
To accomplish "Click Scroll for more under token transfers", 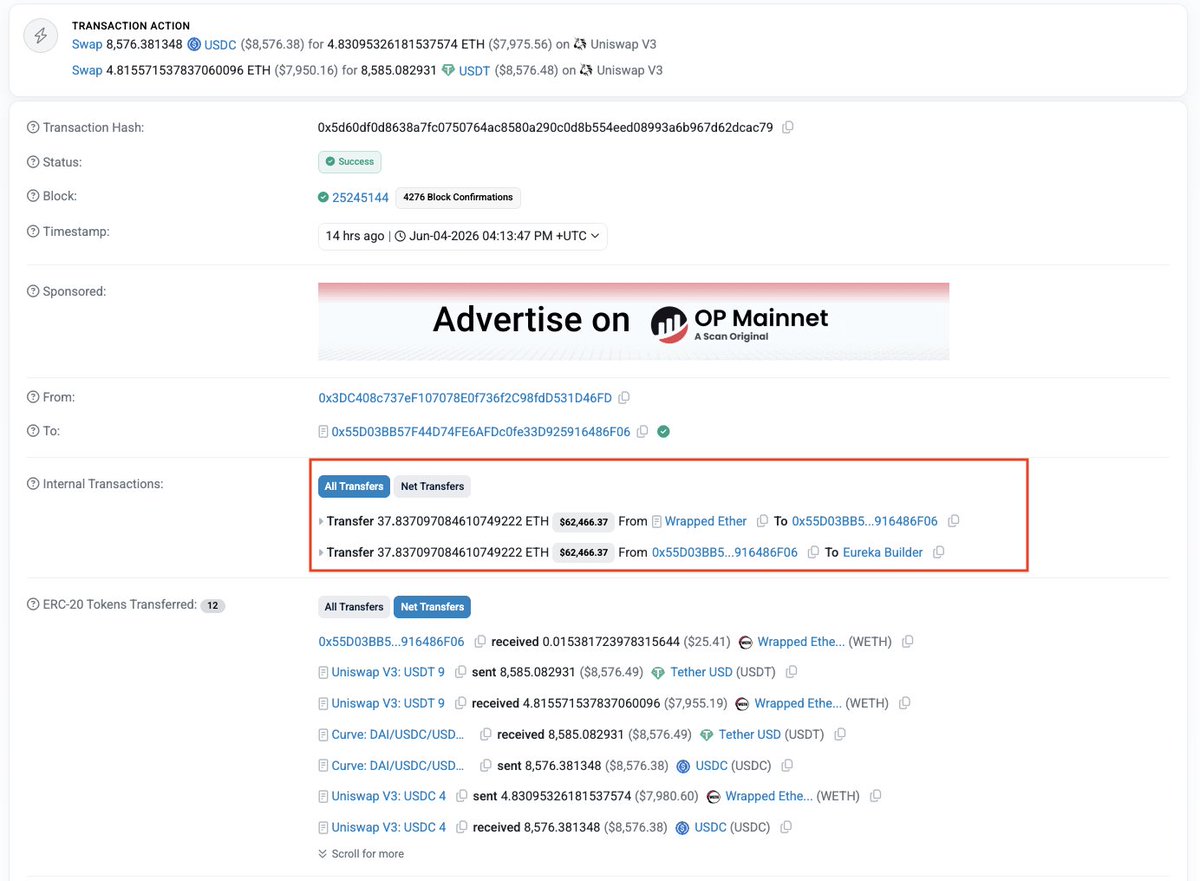I will (x=361, y=854).
